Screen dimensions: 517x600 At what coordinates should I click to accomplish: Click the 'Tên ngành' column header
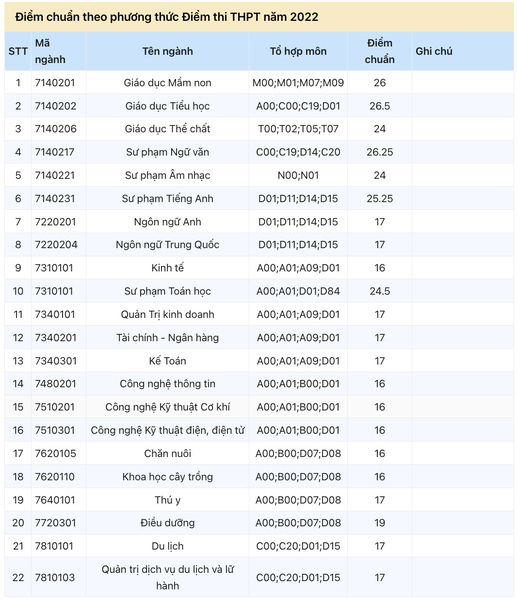pyautogui.click(x=168, y=51)
